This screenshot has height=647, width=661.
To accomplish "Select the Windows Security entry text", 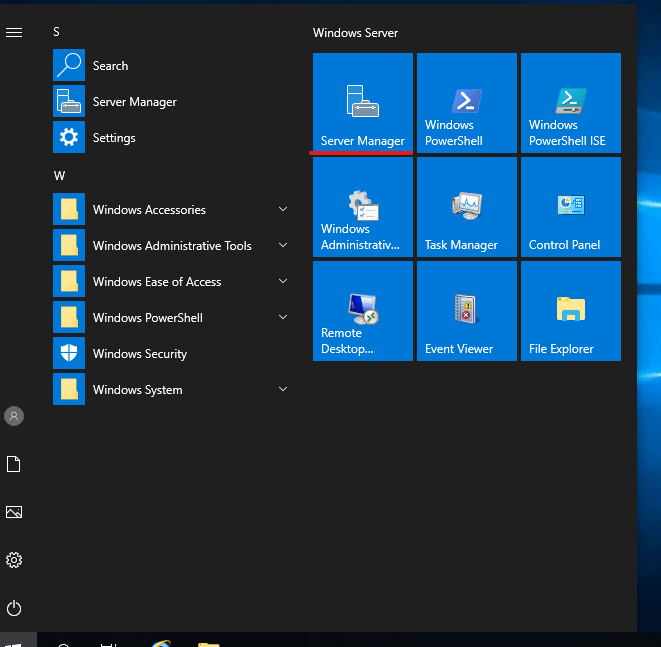I will 140,354.
